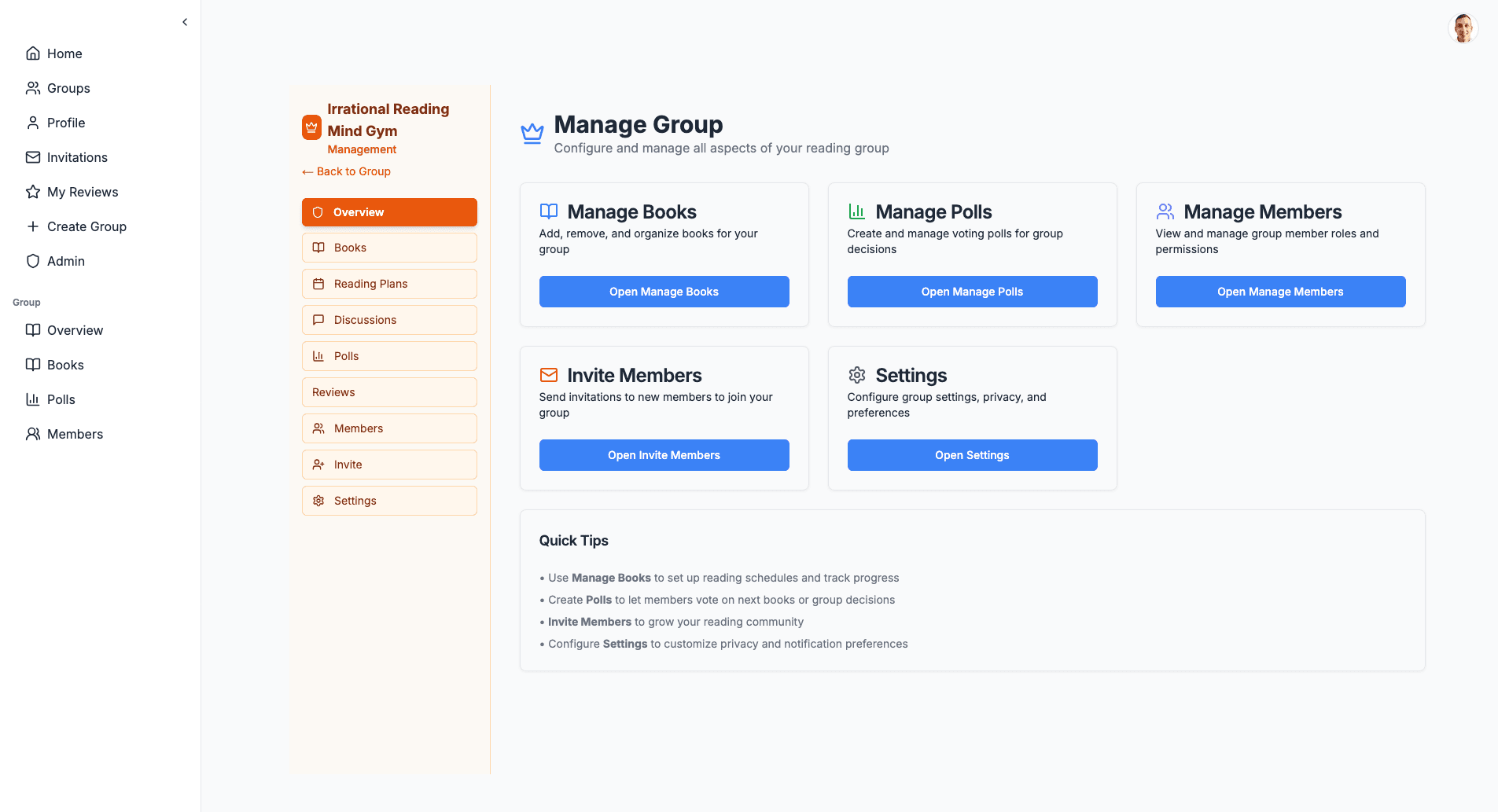Click Open Invite Members button
Screen dimensions: 1498x812
[664, 455]
